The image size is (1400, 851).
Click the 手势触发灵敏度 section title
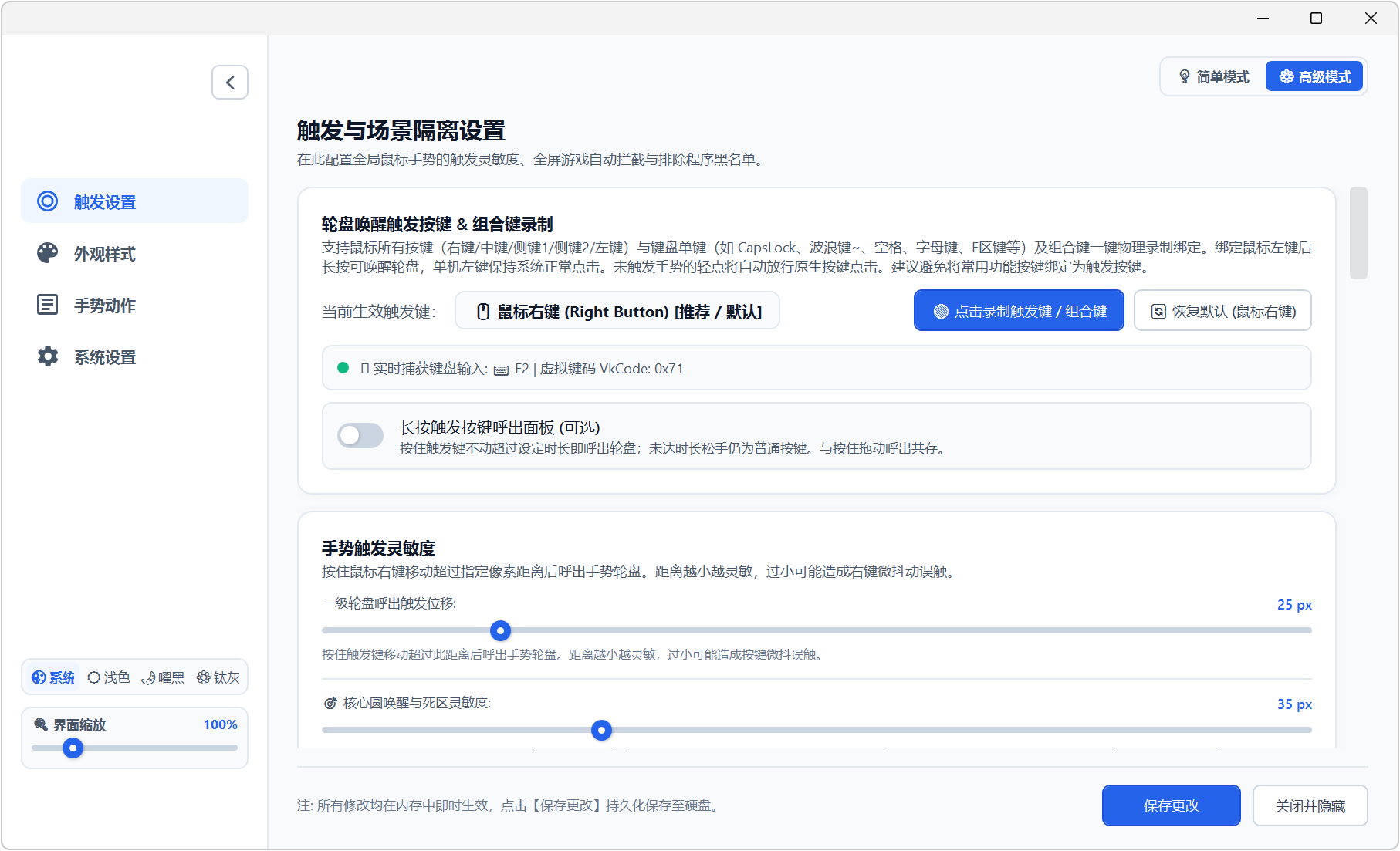click(x=378, y=549)
